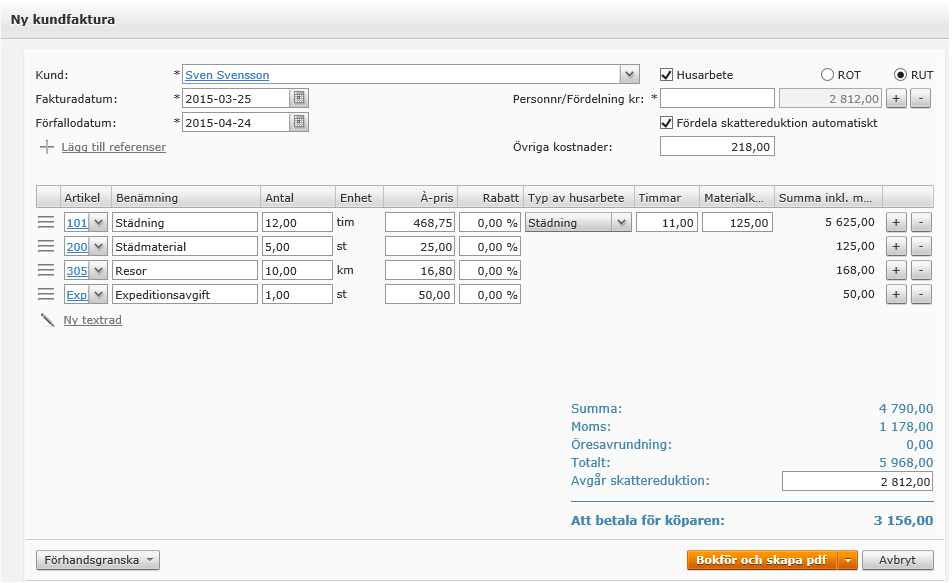
Task: Toggle Fördela skattereduktion automatiskt checkbox
Action: click(667, 123)
